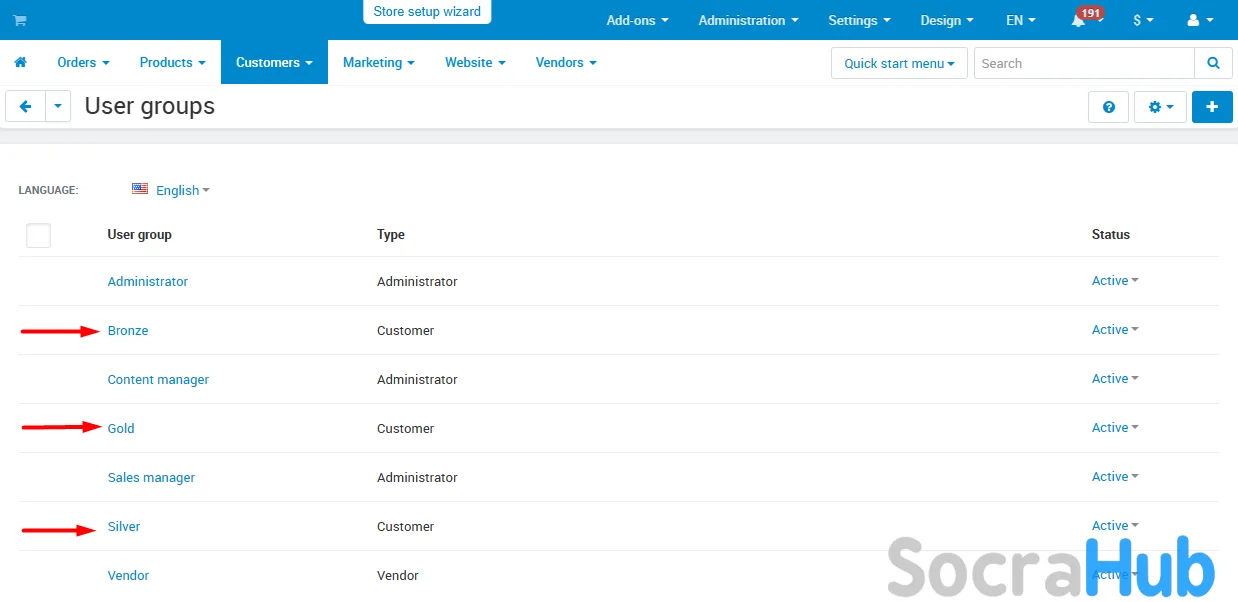Click the search magnifier icon
Image resolution: width=1238 pixels, height=602 pixels.
pos(1213,63)
